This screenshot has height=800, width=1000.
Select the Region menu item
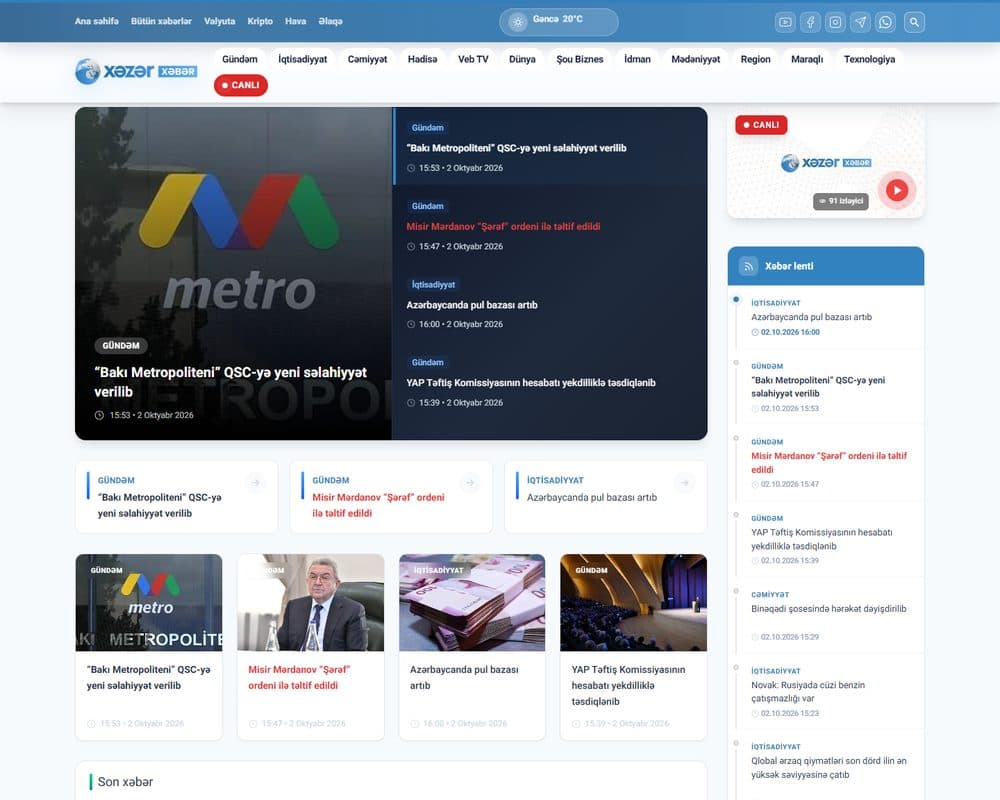(755, 59)
